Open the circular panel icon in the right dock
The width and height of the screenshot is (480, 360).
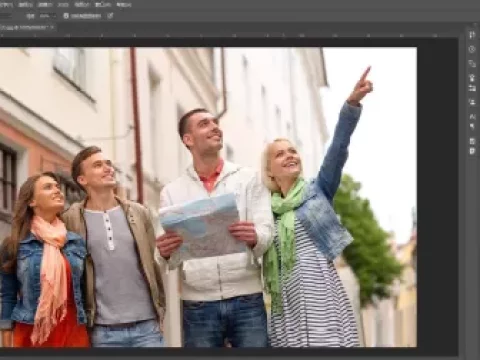coord(472,49)
